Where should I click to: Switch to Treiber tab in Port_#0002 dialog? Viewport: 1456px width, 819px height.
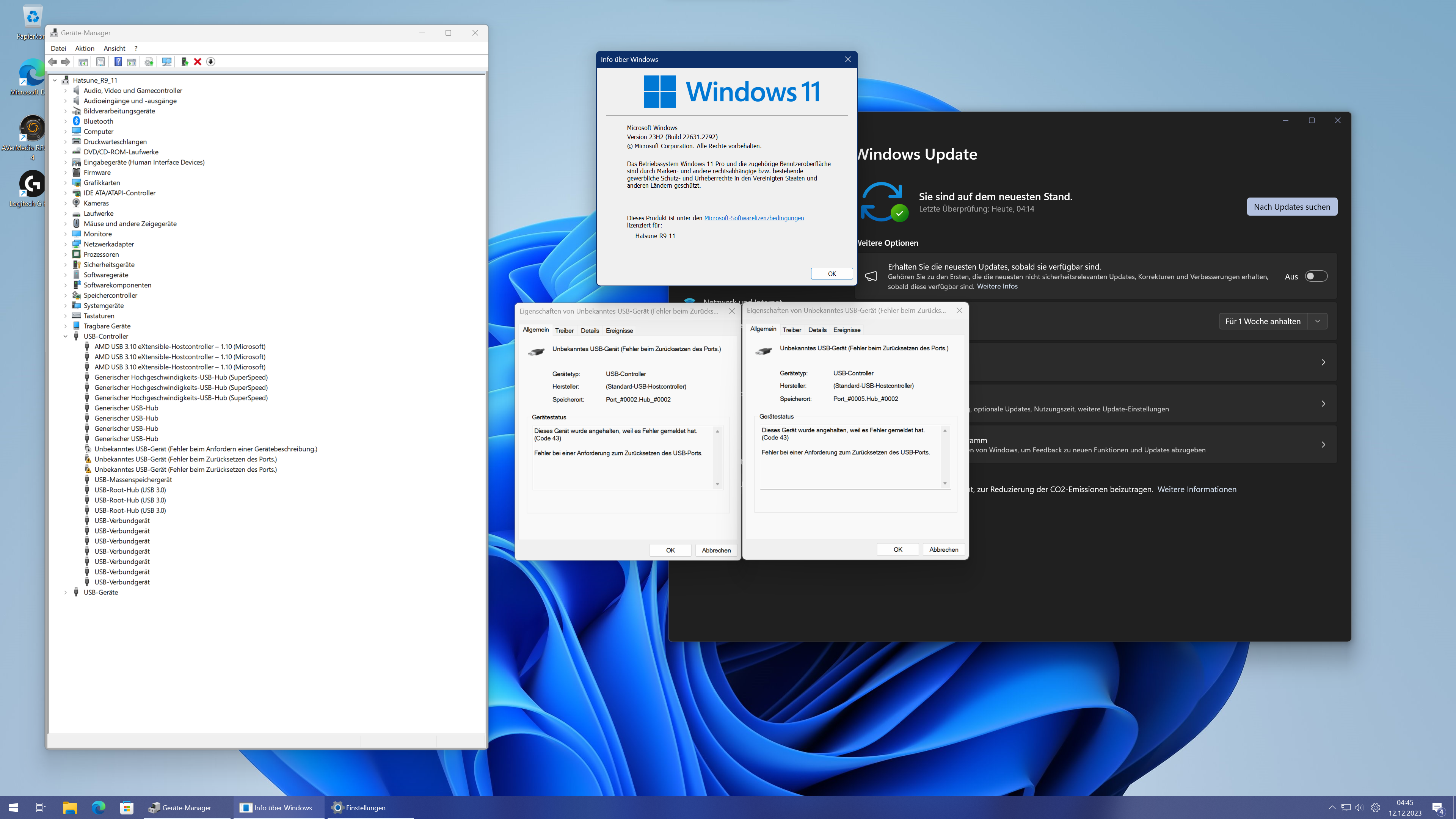[x=564, y=331]
